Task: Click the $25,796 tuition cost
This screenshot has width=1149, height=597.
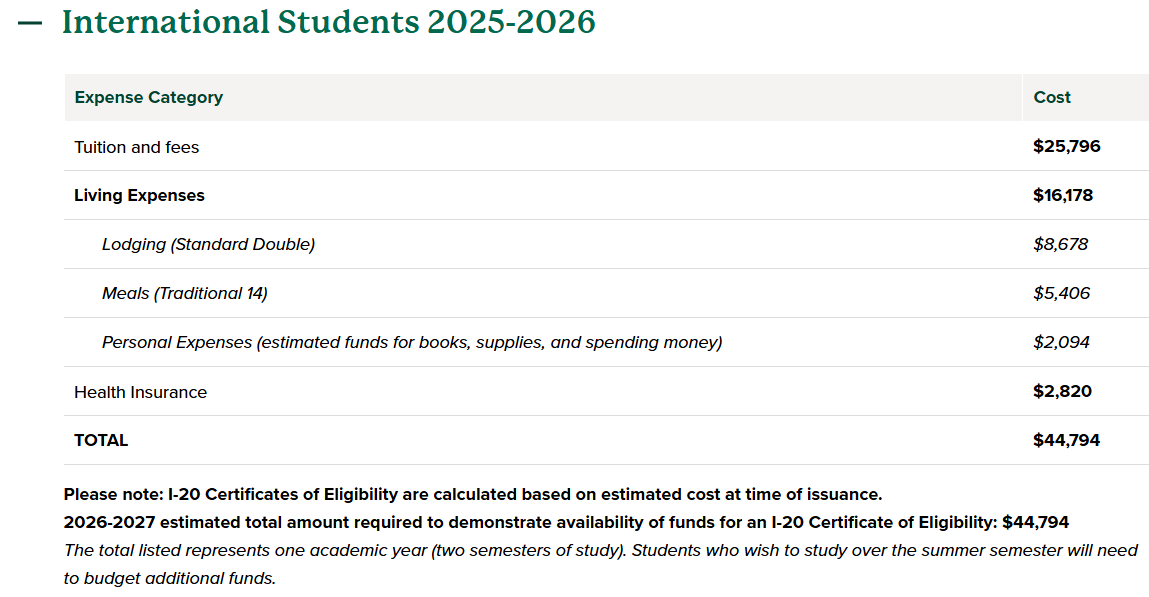Action: 1066,146
